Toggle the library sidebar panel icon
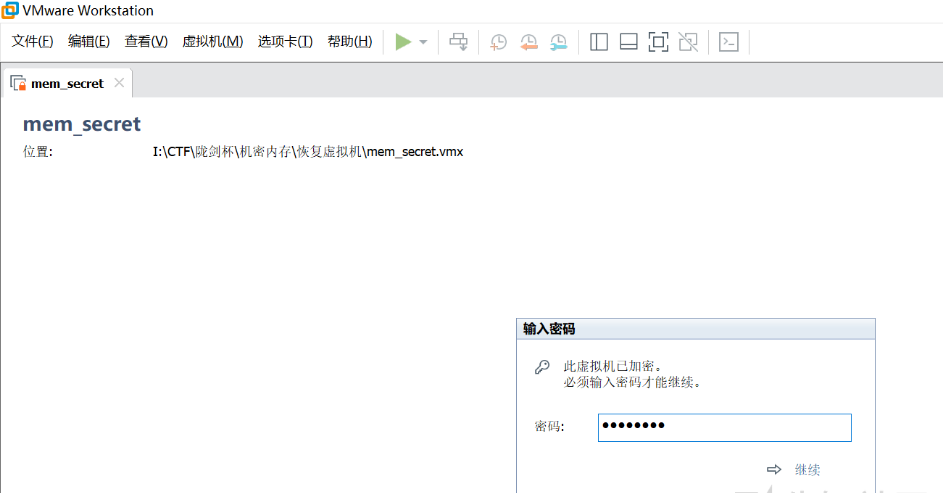This screenshot has height=493, width=943. point(599,42)
